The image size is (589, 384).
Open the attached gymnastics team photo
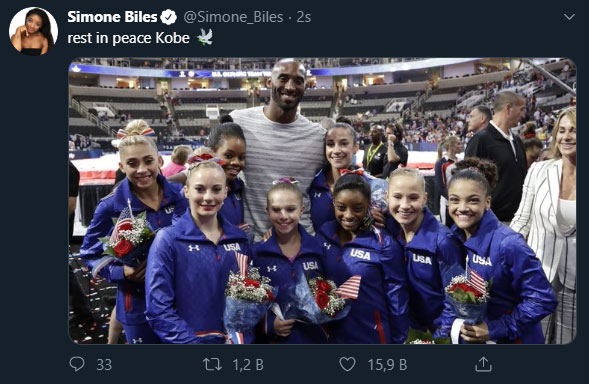pos(322,201)
